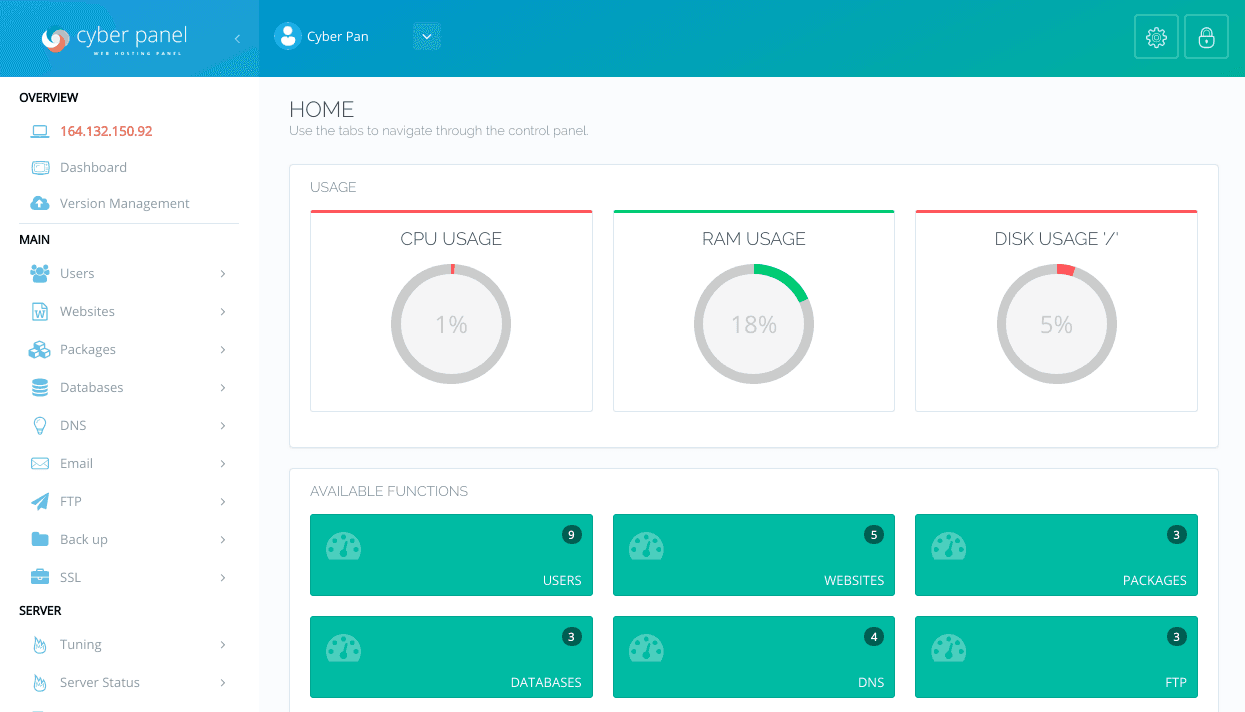Click the Version Management cloud icon
The image size is (1245, 712).
[40, 203]
